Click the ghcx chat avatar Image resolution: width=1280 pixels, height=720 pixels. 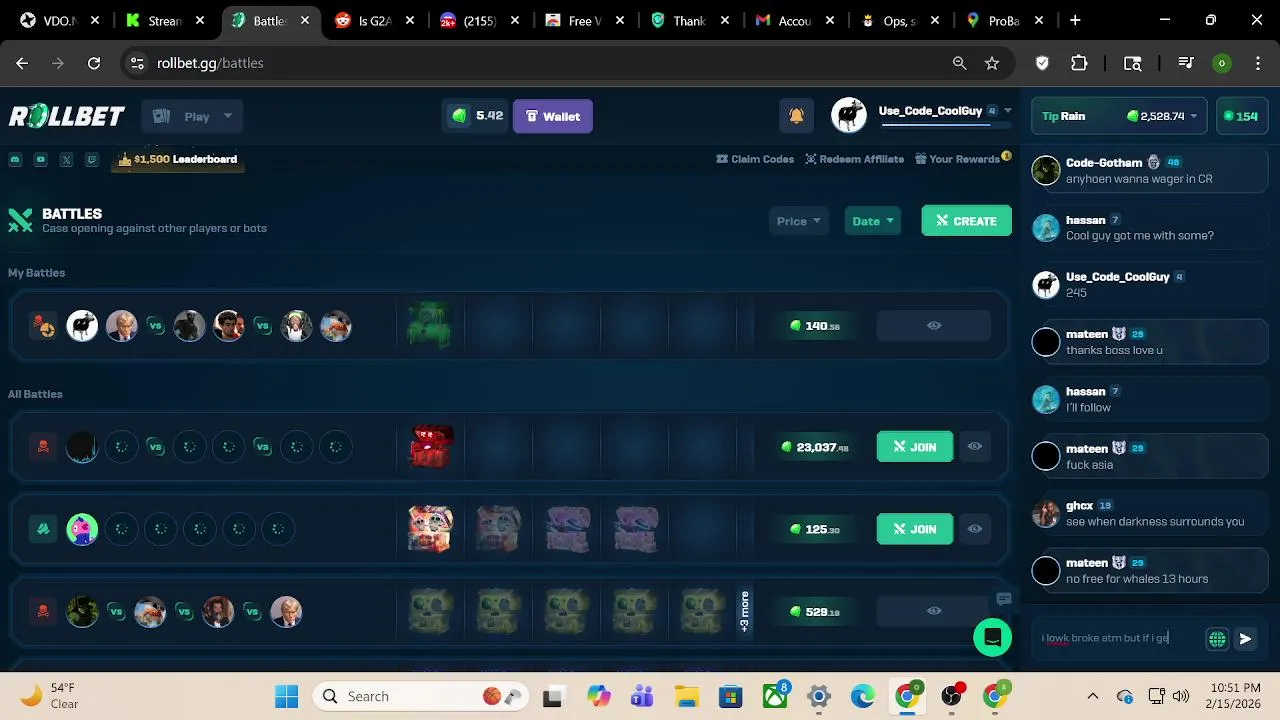point(1046,513)
